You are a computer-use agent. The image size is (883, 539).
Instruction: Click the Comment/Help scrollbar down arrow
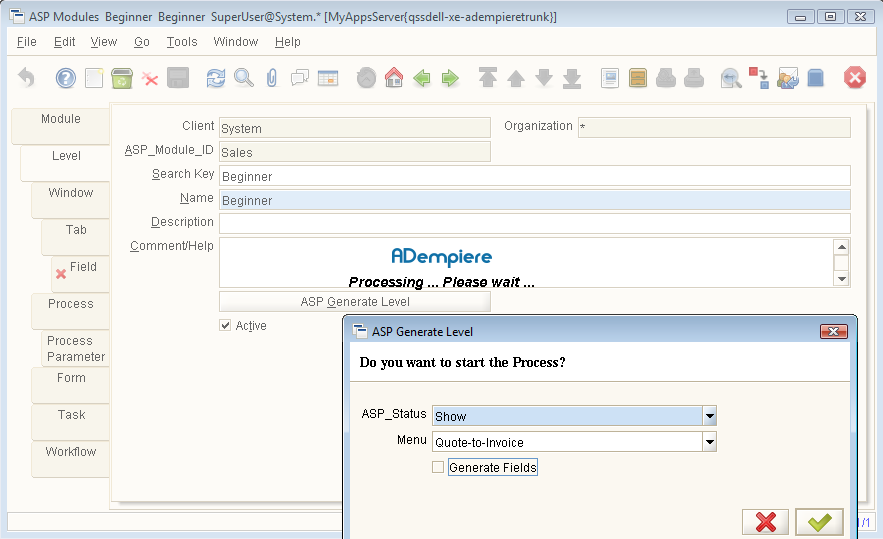pos(841,279)
